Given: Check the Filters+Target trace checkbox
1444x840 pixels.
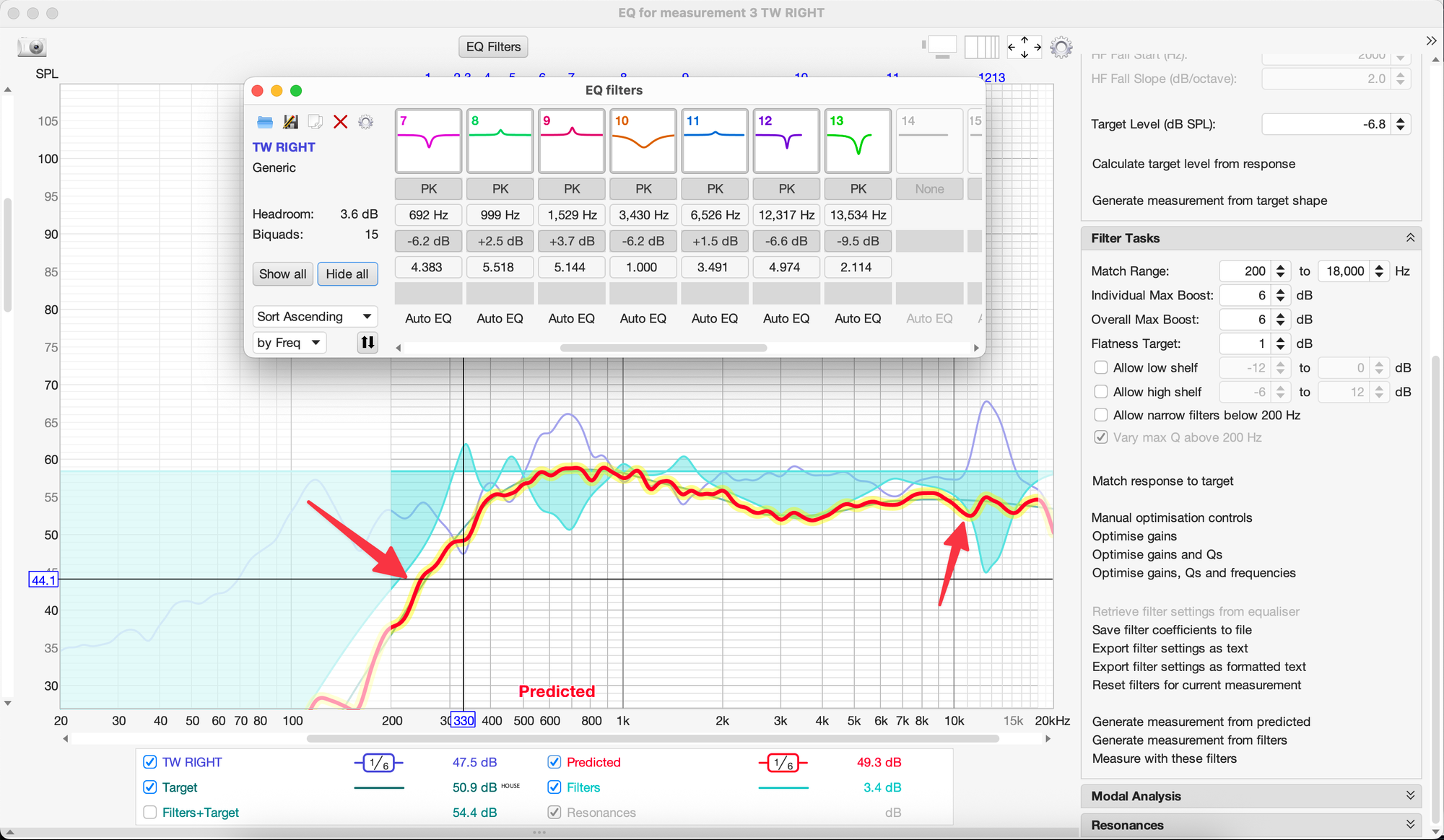Looking at the screenshot, I should tap(150, 813).
